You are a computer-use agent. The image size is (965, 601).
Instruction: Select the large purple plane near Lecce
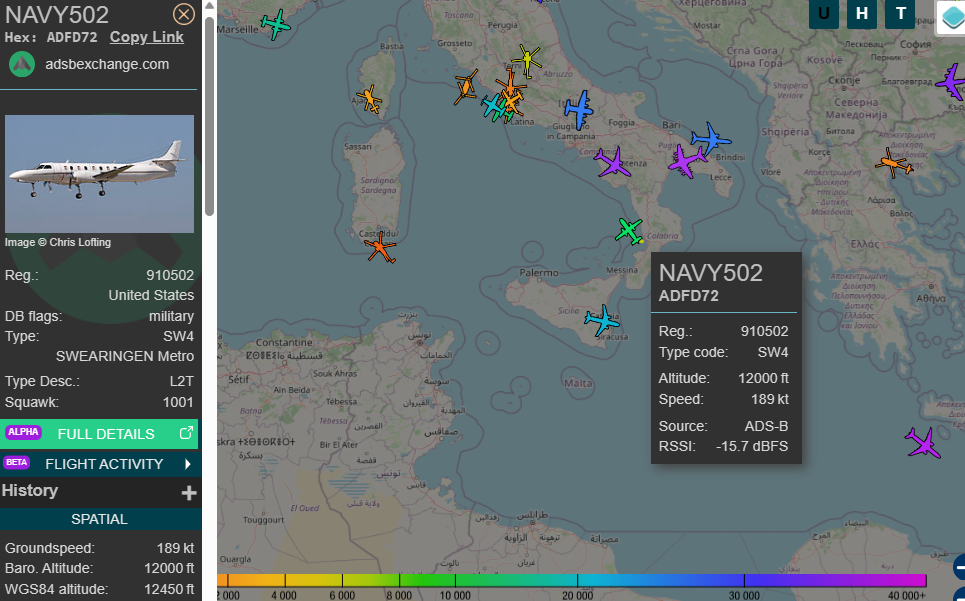686,161
